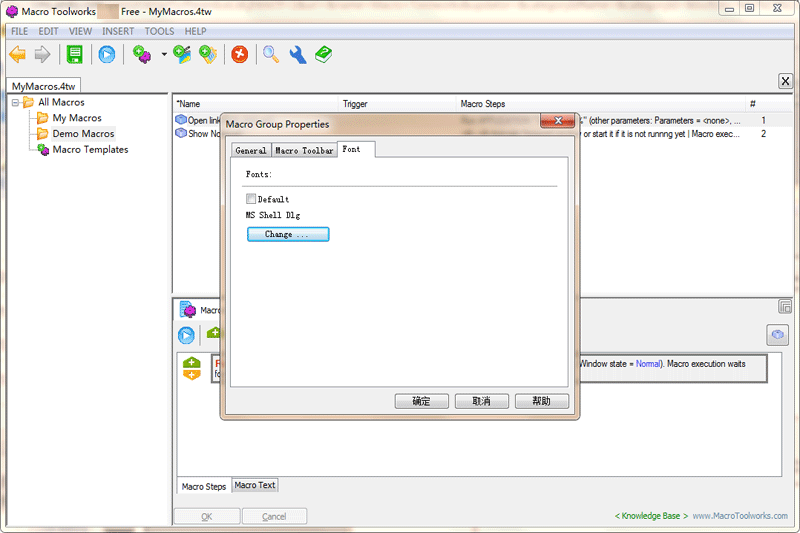Open the EDIT menu
Viewport: 800px width, 533px height.
pyautogui.click(x=48, y=31)
